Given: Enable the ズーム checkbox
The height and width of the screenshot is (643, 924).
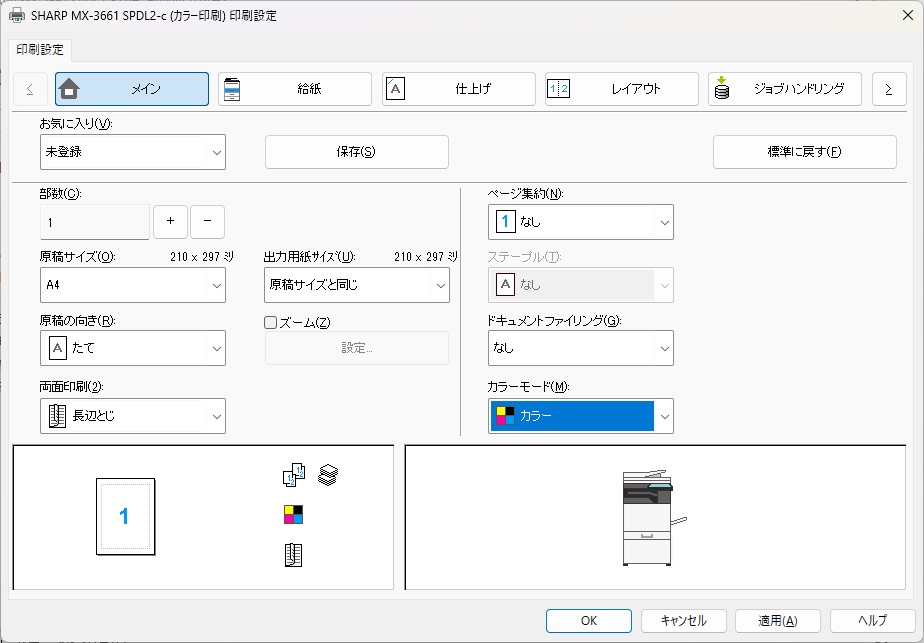Looking at the screenshot, I should click(x=270, y=322).
